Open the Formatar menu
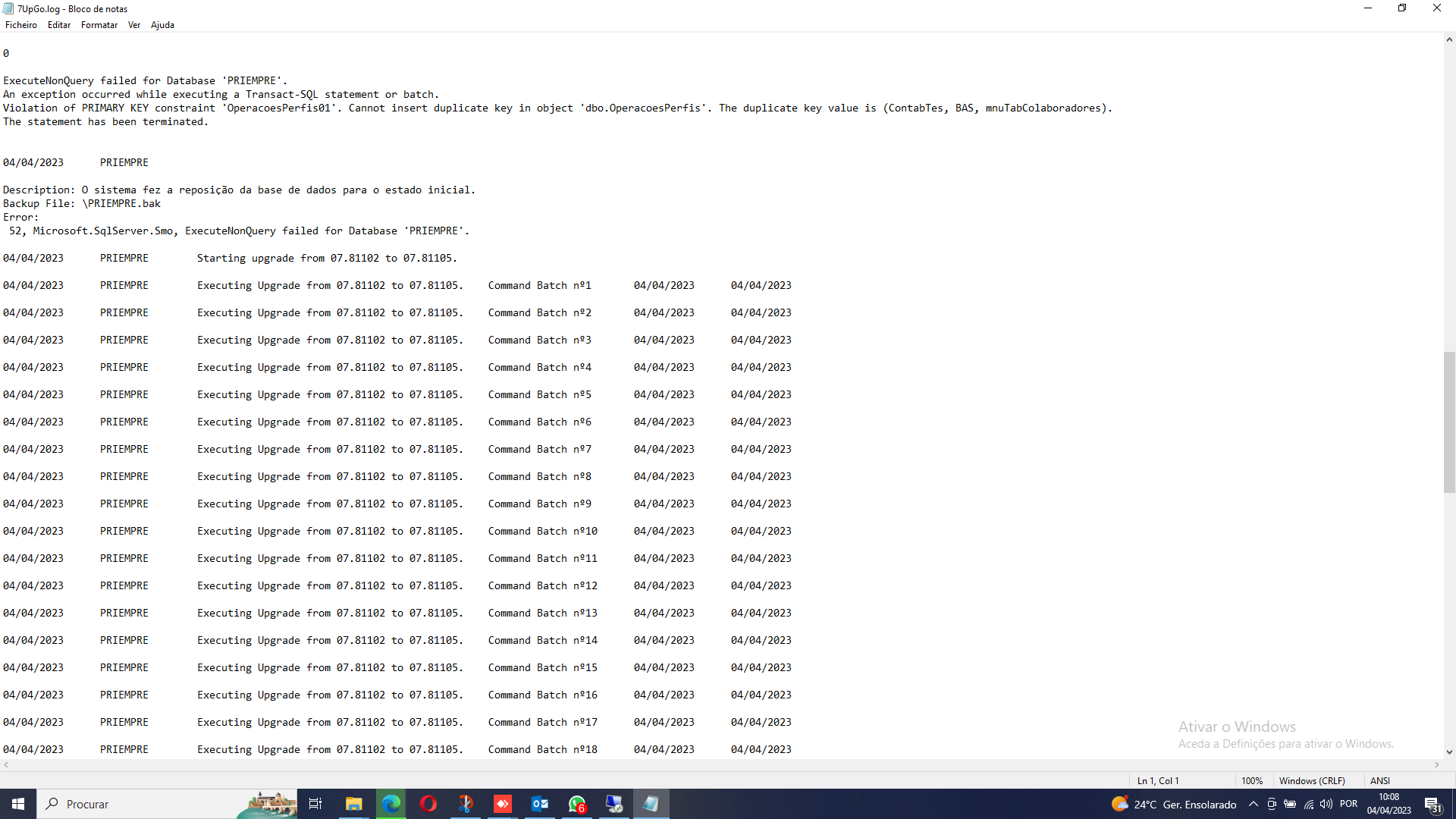The image size is (1456, 819). coord(99,25)
